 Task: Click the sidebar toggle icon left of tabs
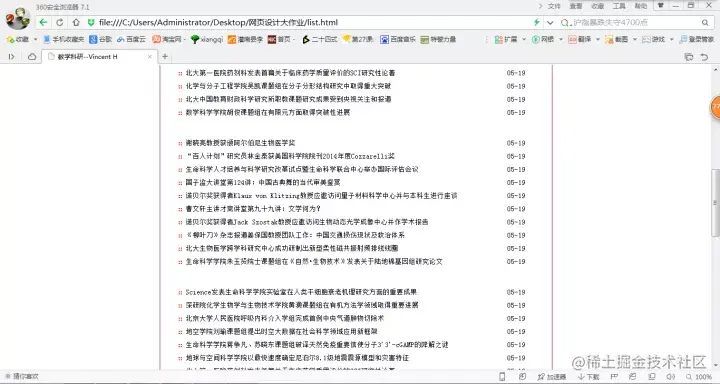(11, 56)
